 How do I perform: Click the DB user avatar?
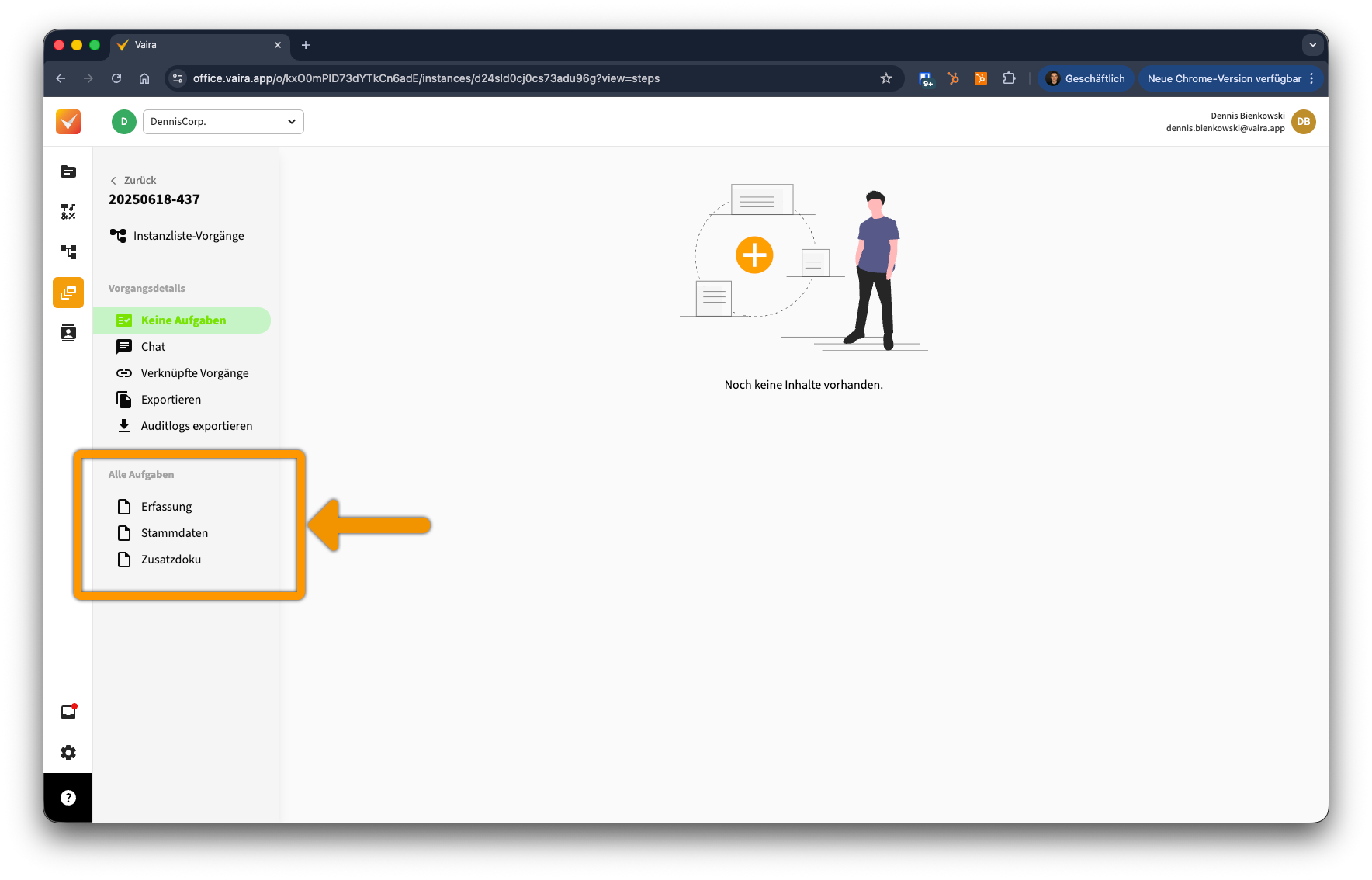[1304, 122]
